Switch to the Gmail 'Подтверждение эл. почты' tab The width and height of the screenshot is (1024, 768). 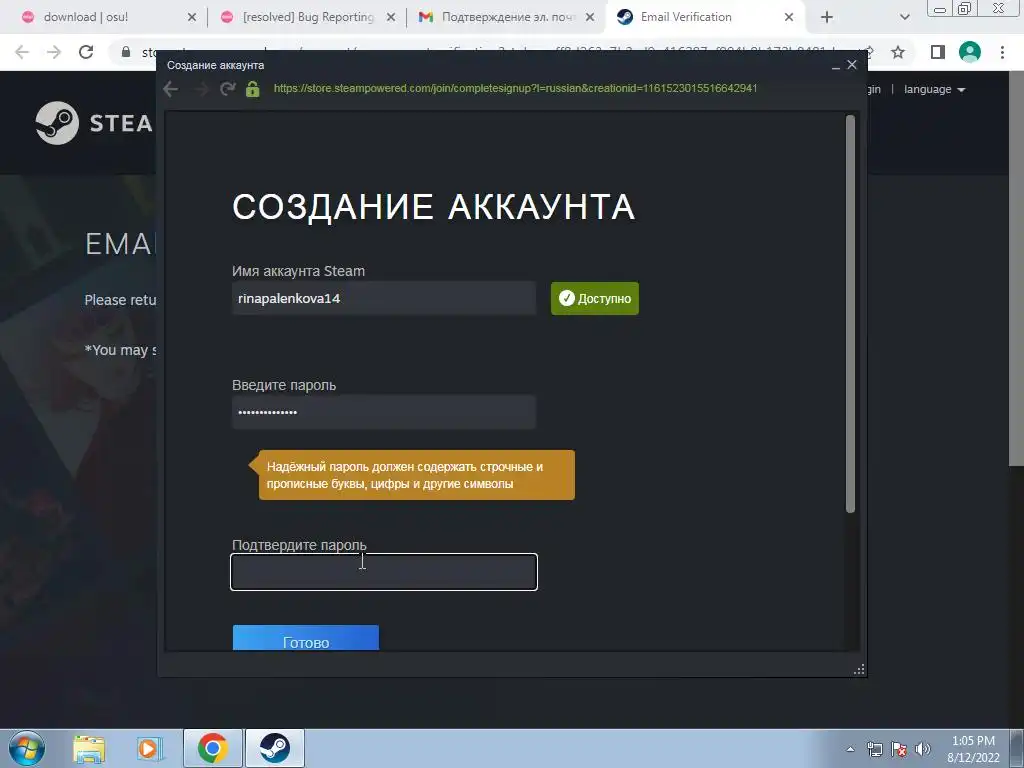[x=507, y=17]
